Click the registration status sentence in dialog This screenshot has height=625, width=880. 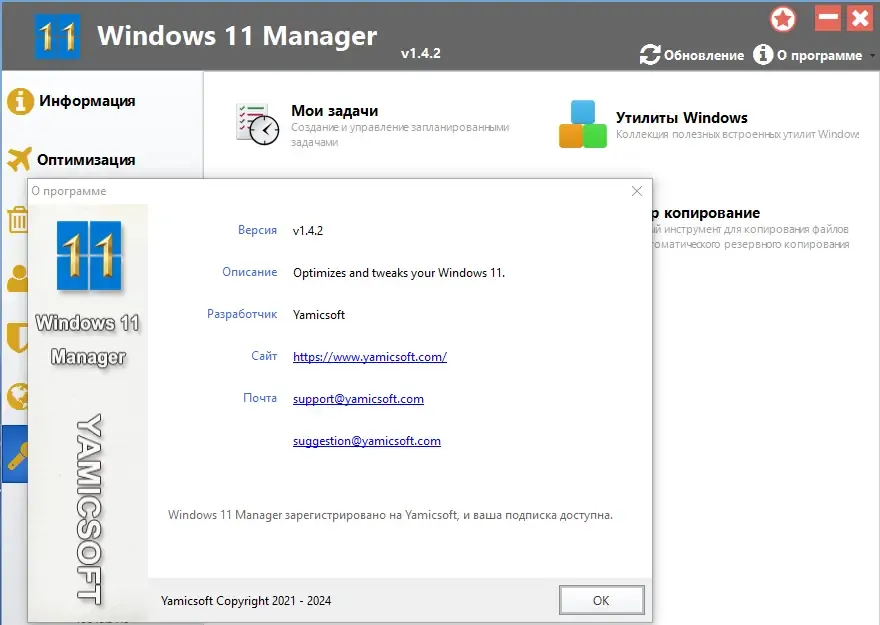click(390, 515)
